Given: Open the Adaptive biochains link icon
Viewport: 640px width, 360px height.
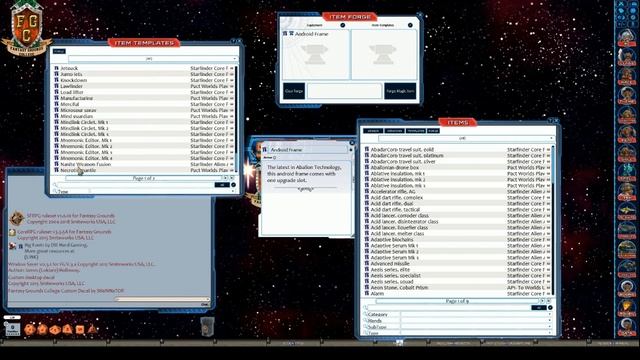Looking at the screenshot, I should 367,239.
